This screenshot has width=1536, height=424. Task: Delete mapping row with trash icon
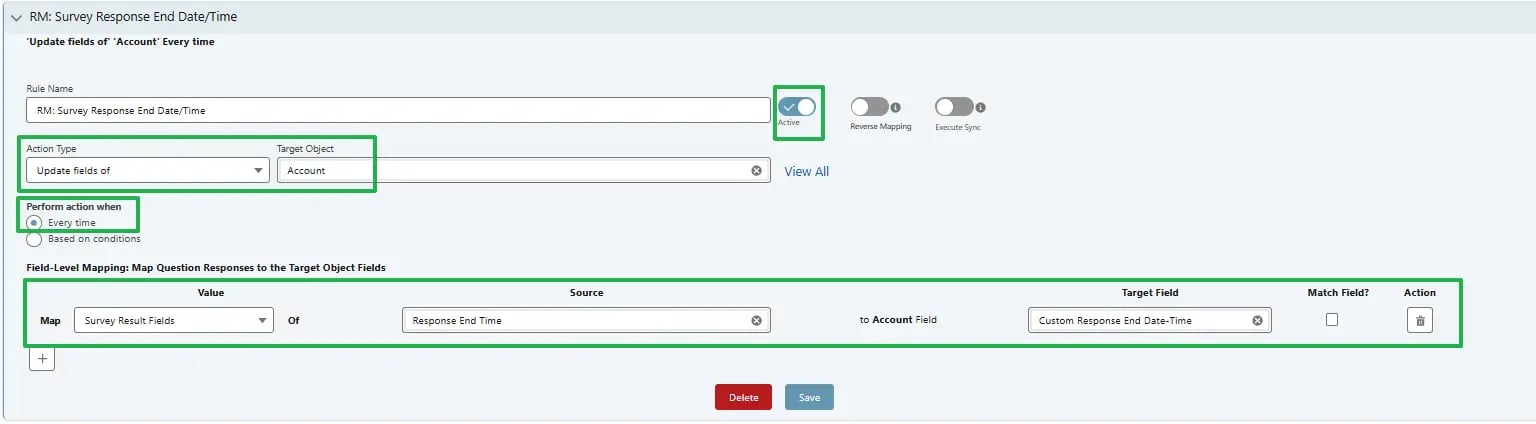[1419, 320]
